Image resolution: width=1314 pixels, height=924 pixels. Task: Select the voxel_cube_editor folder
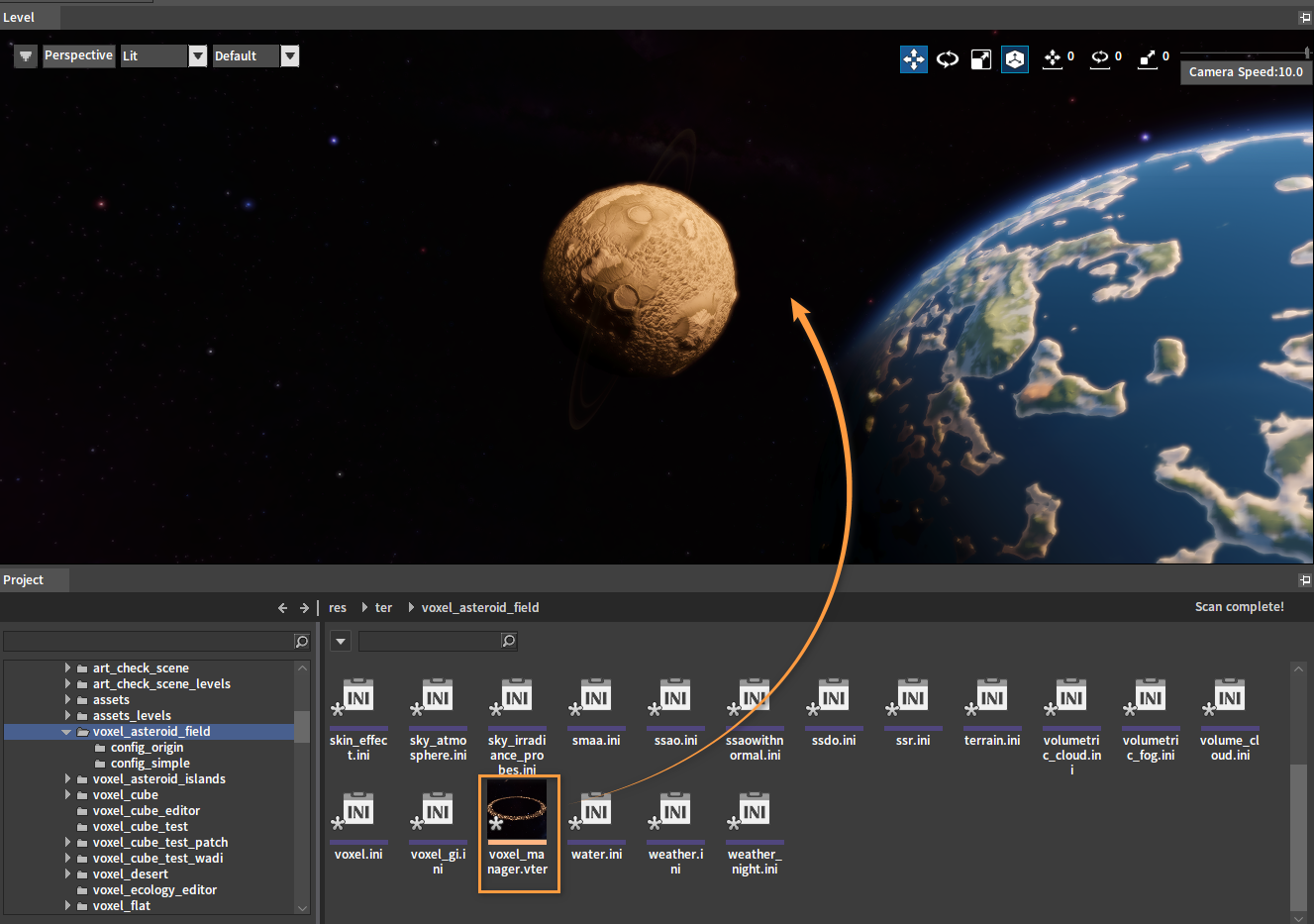pos(146,810)
